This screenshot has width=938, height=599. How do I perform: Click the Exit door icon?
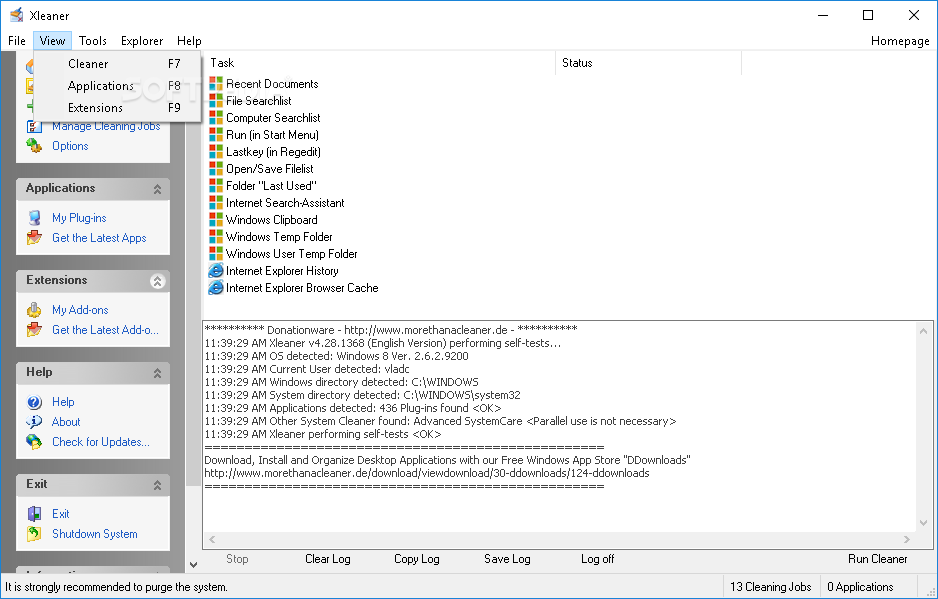coord(34,514)
